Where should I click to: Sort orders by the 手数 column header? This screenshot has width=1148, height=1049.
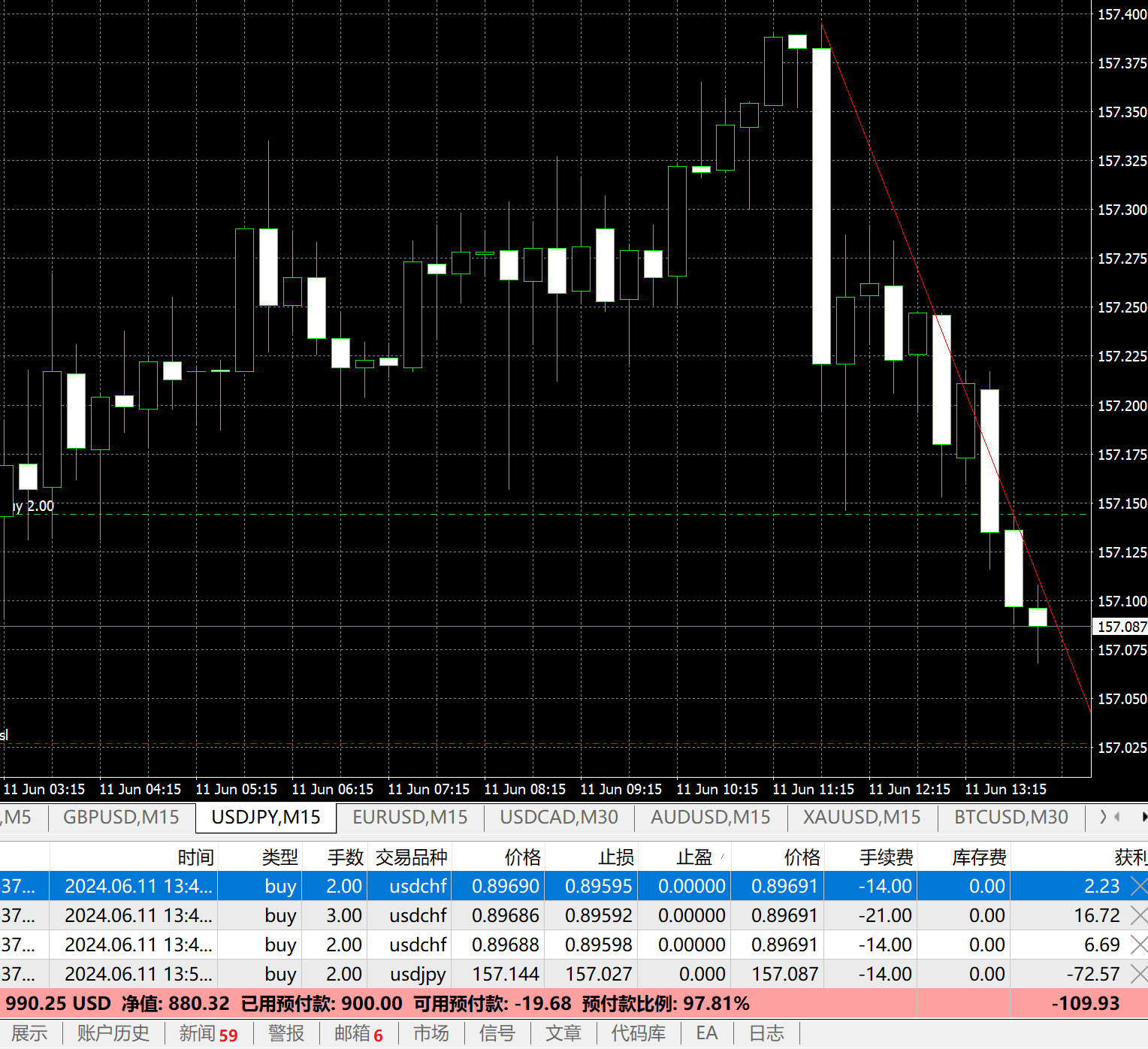pos(334,857)
